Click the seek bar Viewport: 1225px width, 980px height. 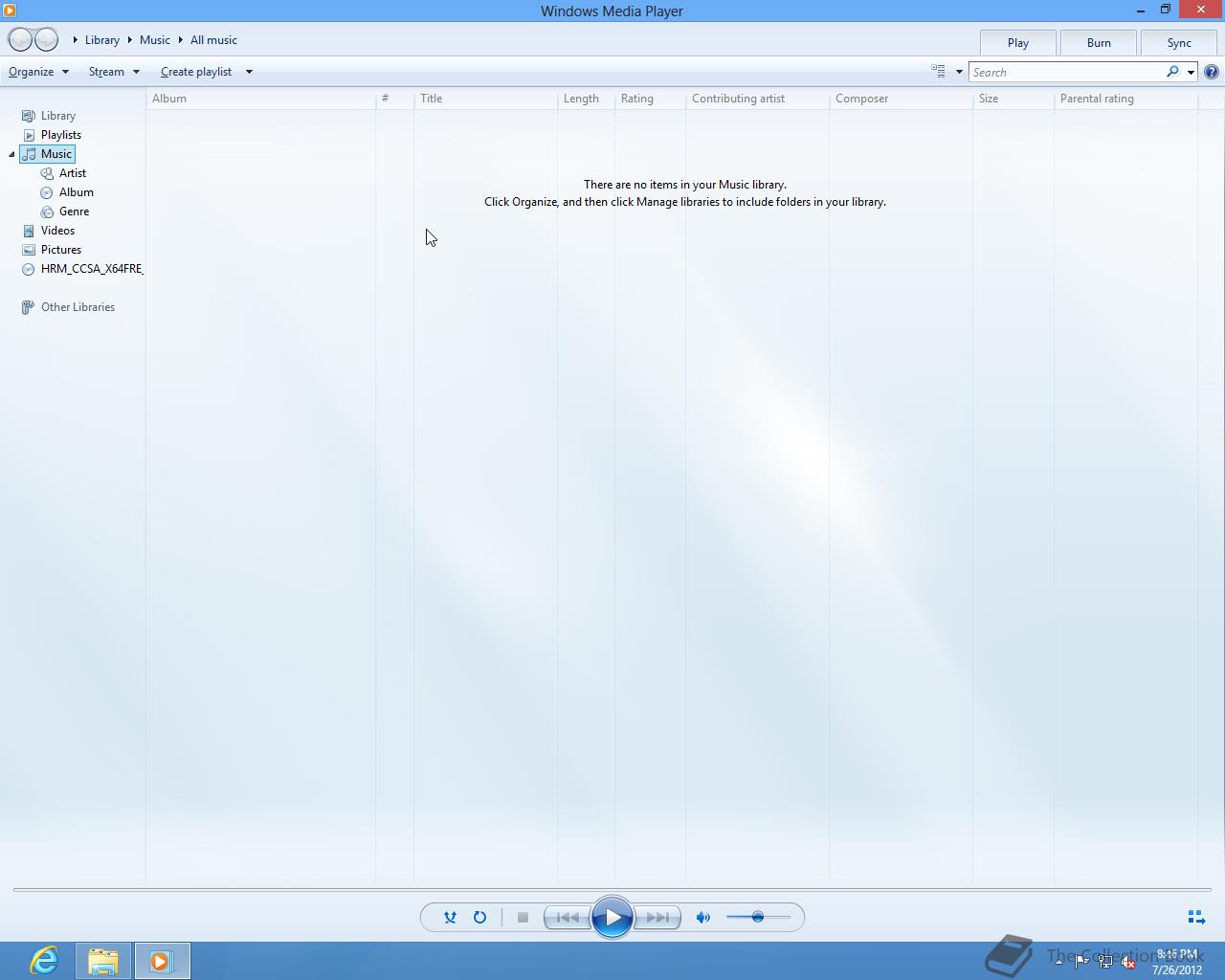pyautogui.click(x=612, y=889)
